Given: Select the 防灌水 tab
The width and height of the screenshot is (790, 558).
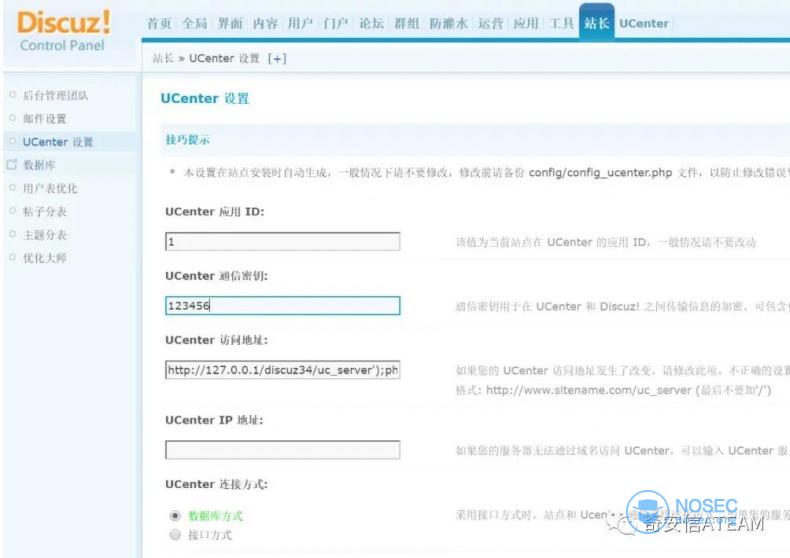Looking at the screenshot, I should [448, 24].
